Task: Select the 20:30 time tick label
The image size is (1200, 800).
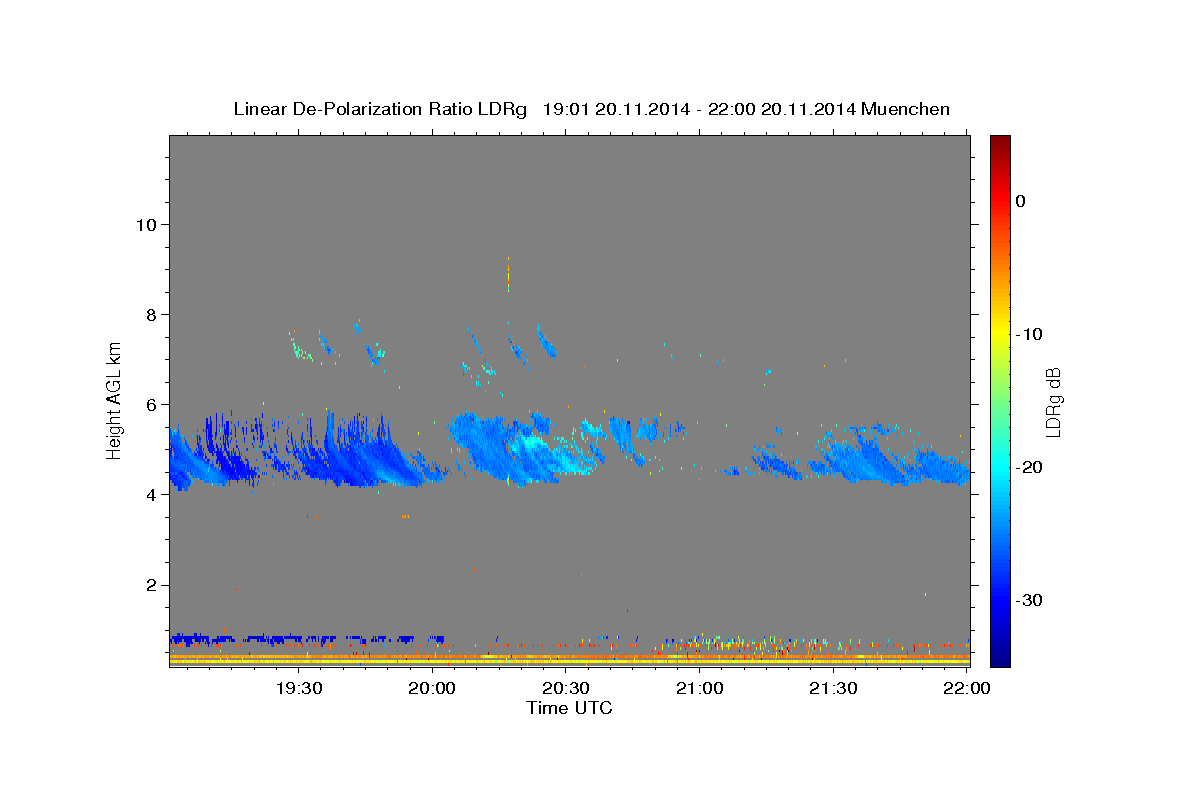Action: coord(566,689)
